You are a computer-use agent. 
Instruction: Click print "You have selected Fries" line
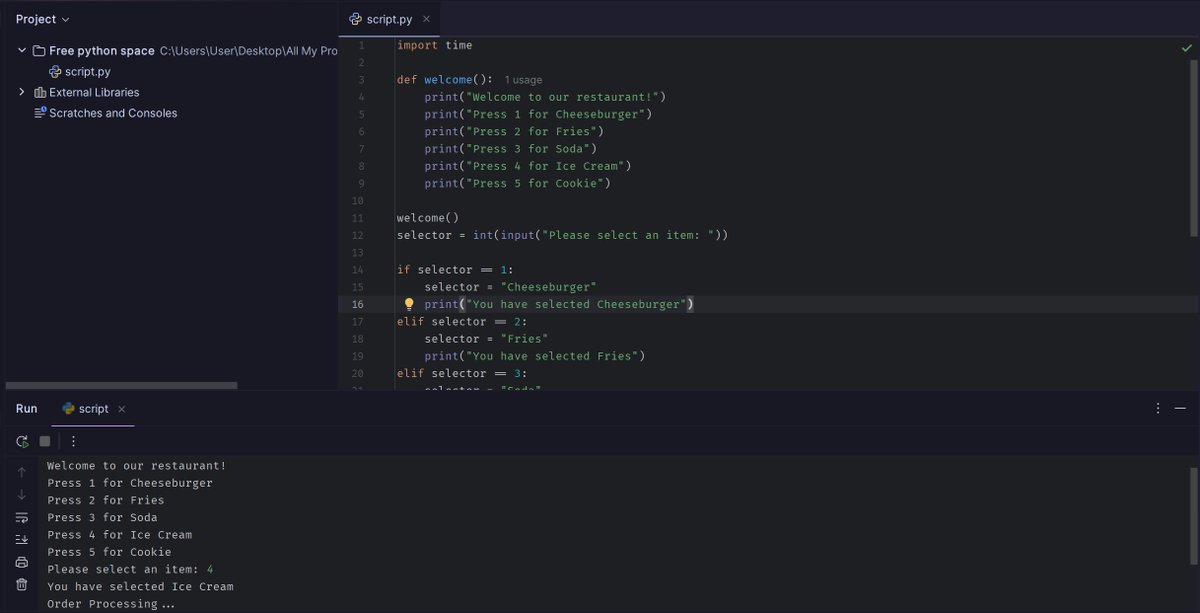(x=535, y=356)
